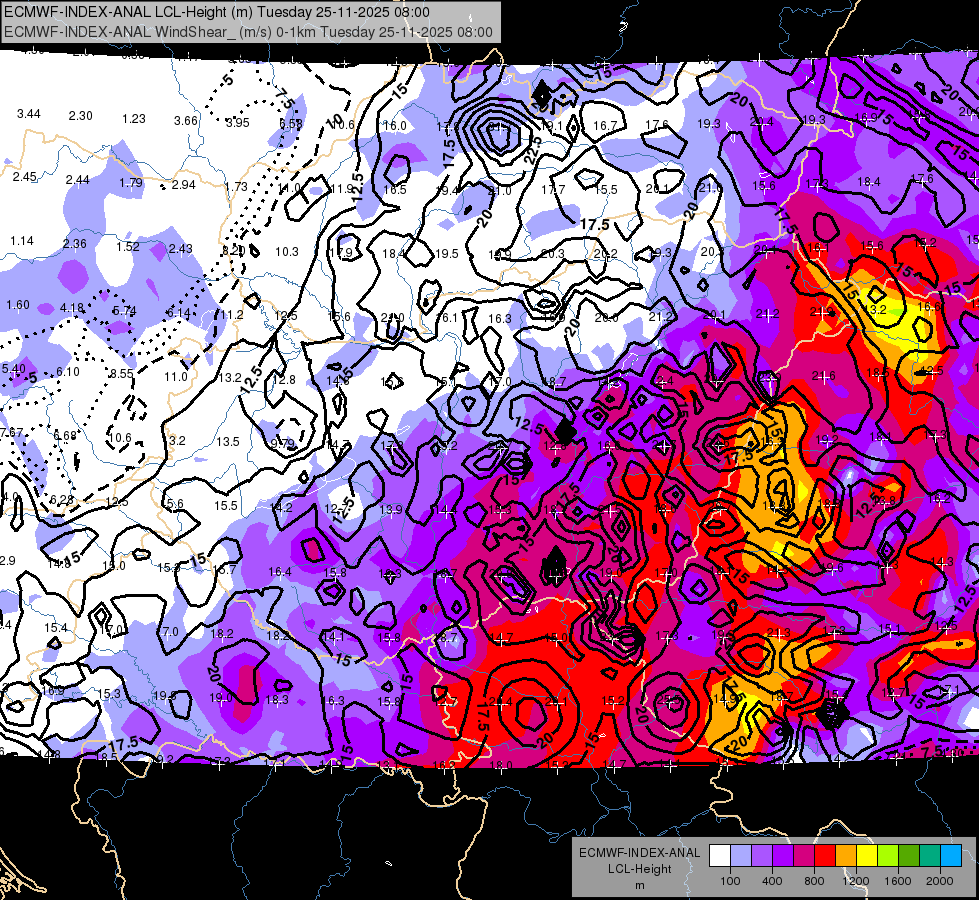Click the legend unit label 'm'
The width and height of the screenshot is (979, 900).
[x=639, y=885]
